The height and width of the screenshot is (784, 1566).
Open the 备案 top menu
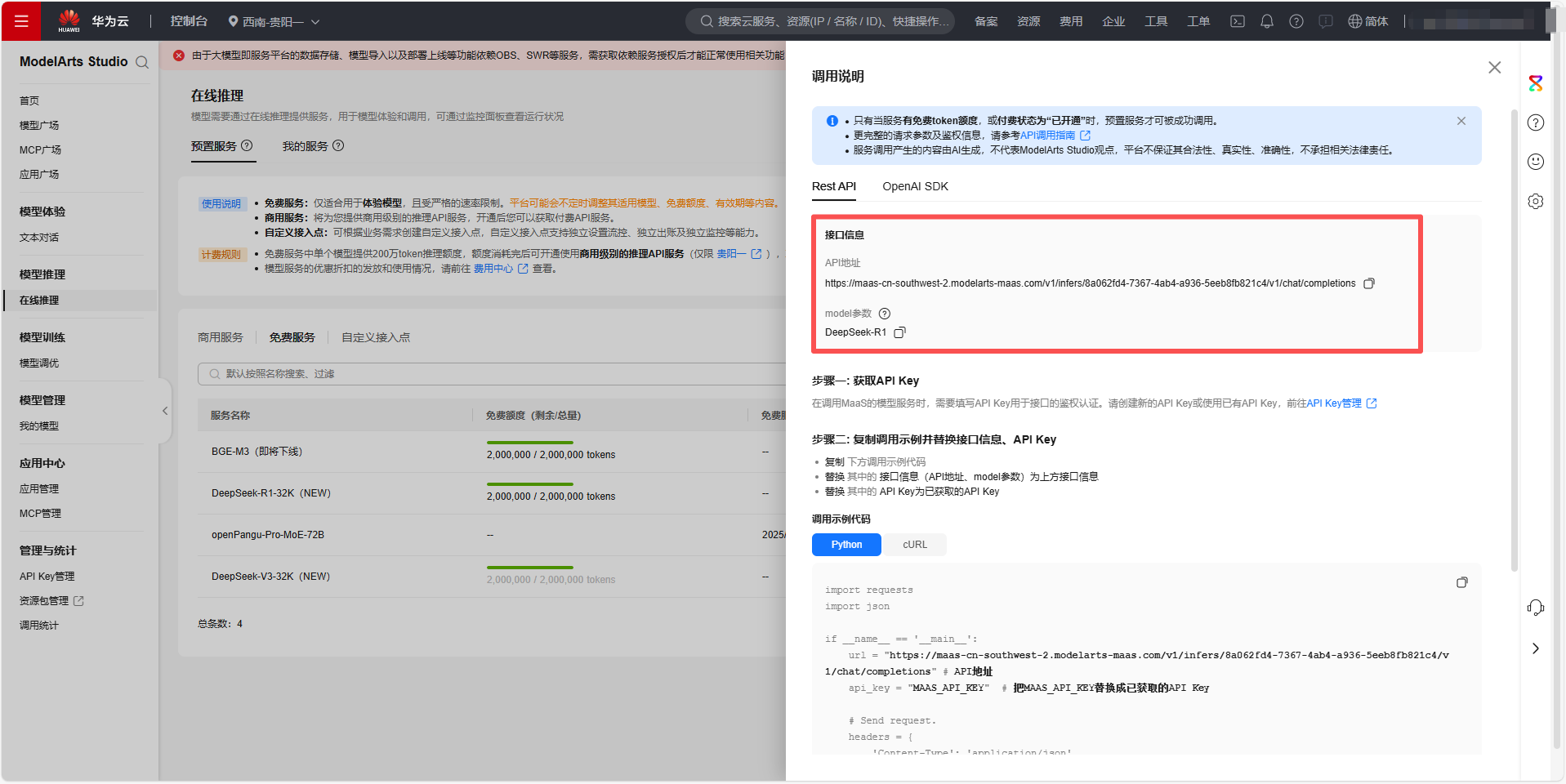click(986, 21)
